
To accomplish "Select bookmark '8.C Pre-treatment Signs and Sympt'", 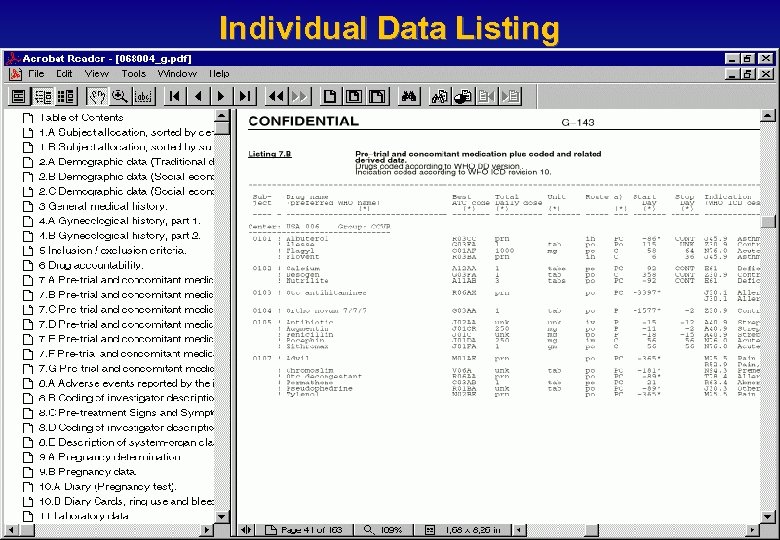I will pos(126,413).
